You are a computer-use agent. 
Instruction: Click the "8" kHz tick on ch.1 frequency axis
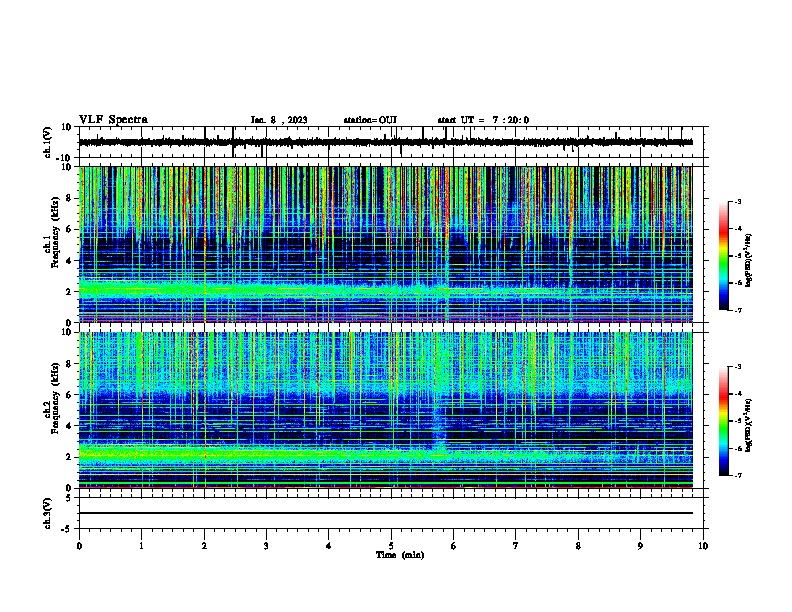69,198
